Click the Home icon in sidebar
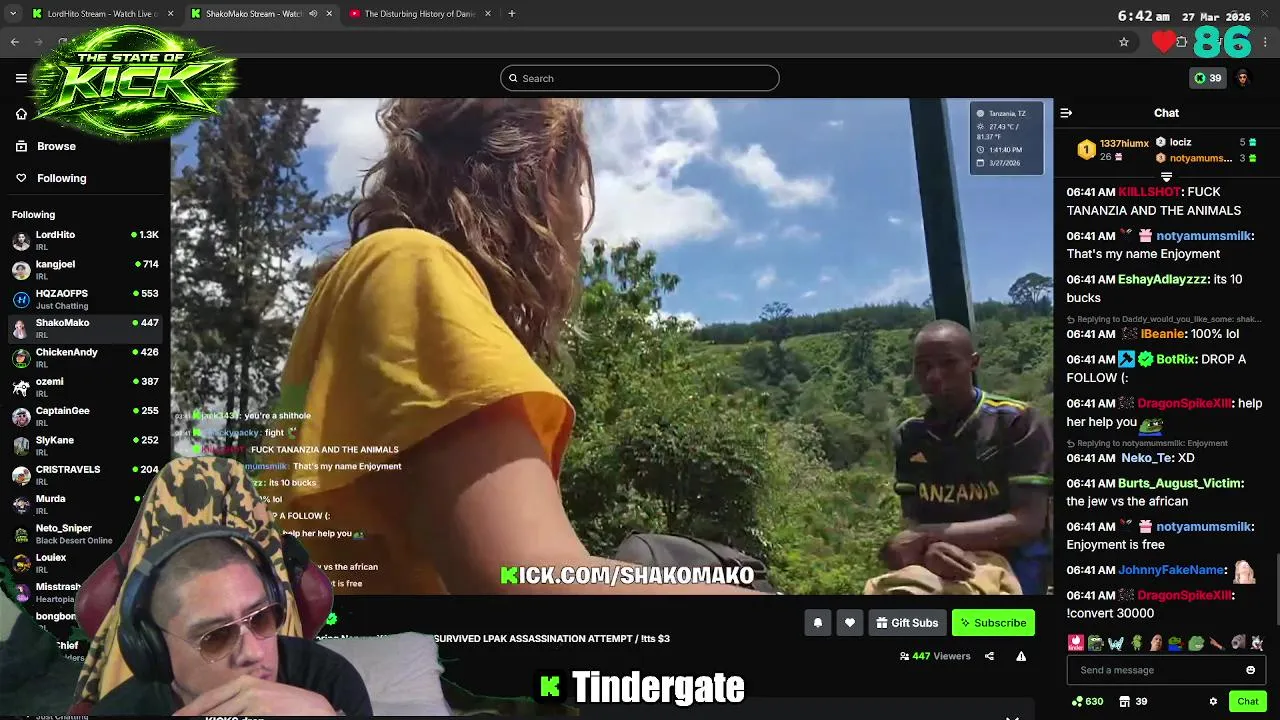Screen dimensions: 1280x720 point(21,114)
